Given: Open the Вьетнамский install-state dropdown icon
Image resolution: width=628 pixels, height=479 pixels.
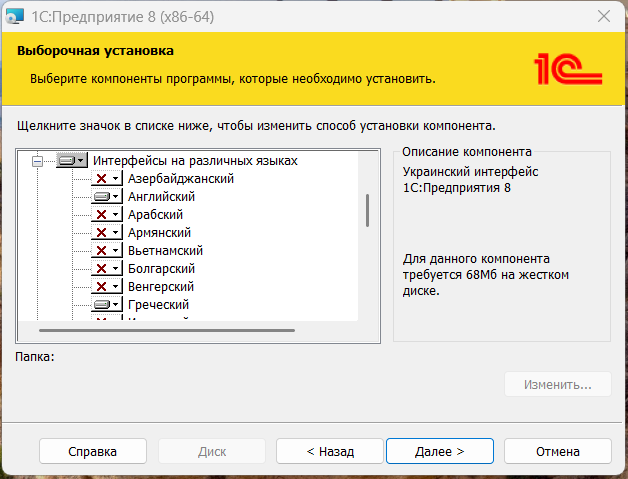Looking at the screenshot, I should click(x=107, y=251).
